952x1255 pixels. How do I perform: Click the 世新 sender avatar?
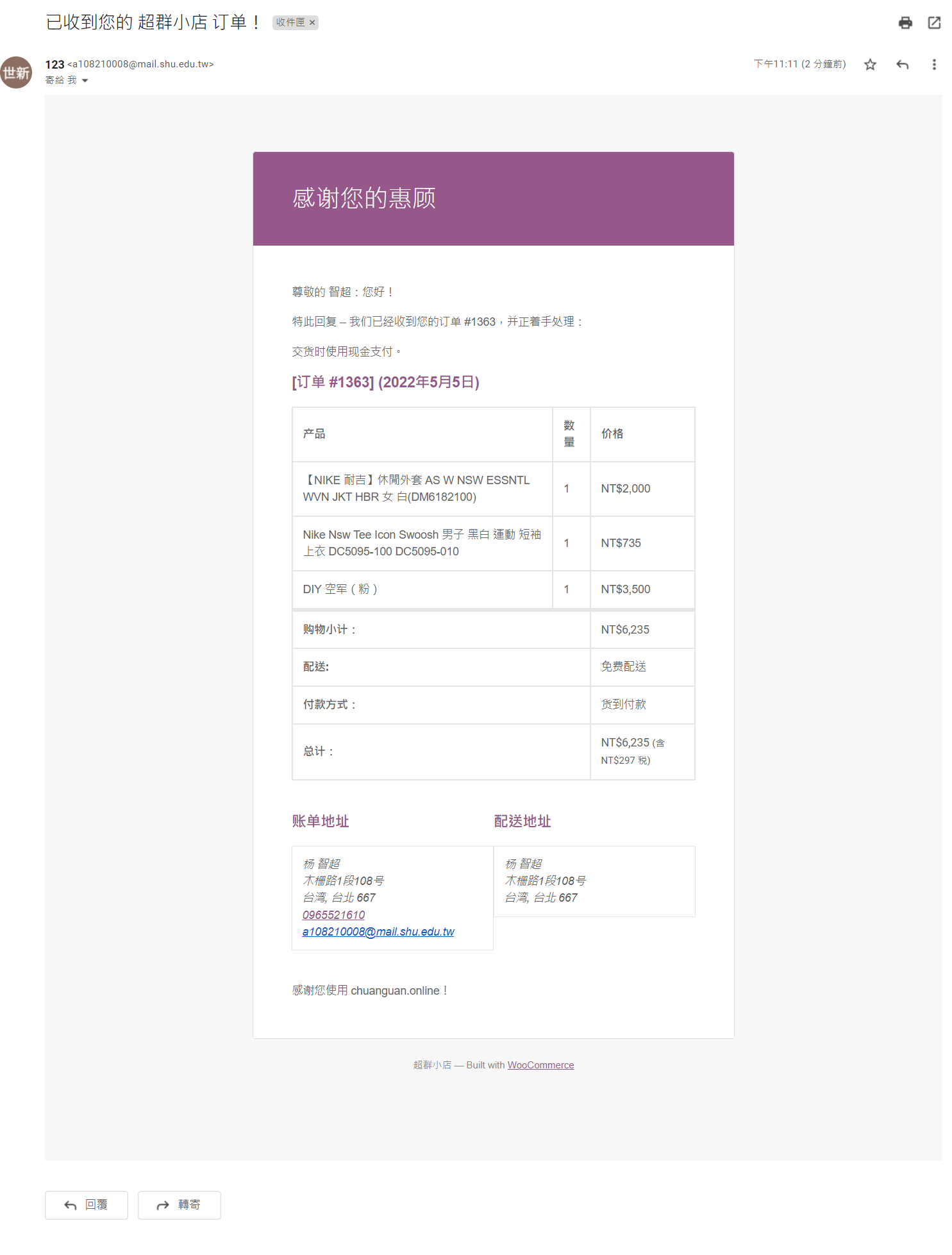[x=16, y=73]
